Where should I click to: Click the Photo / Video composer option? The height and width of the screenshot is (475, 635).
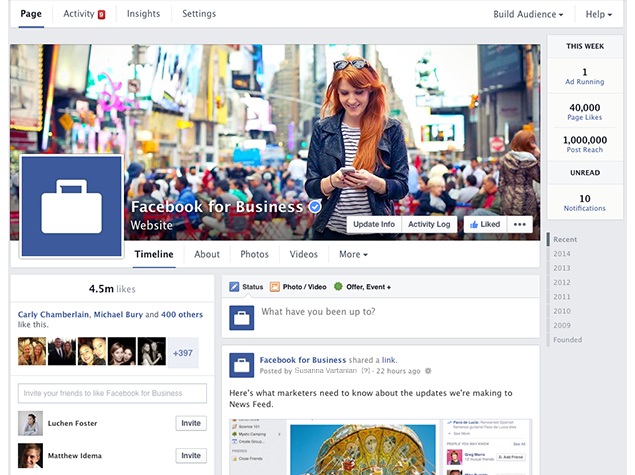(298, 287)
